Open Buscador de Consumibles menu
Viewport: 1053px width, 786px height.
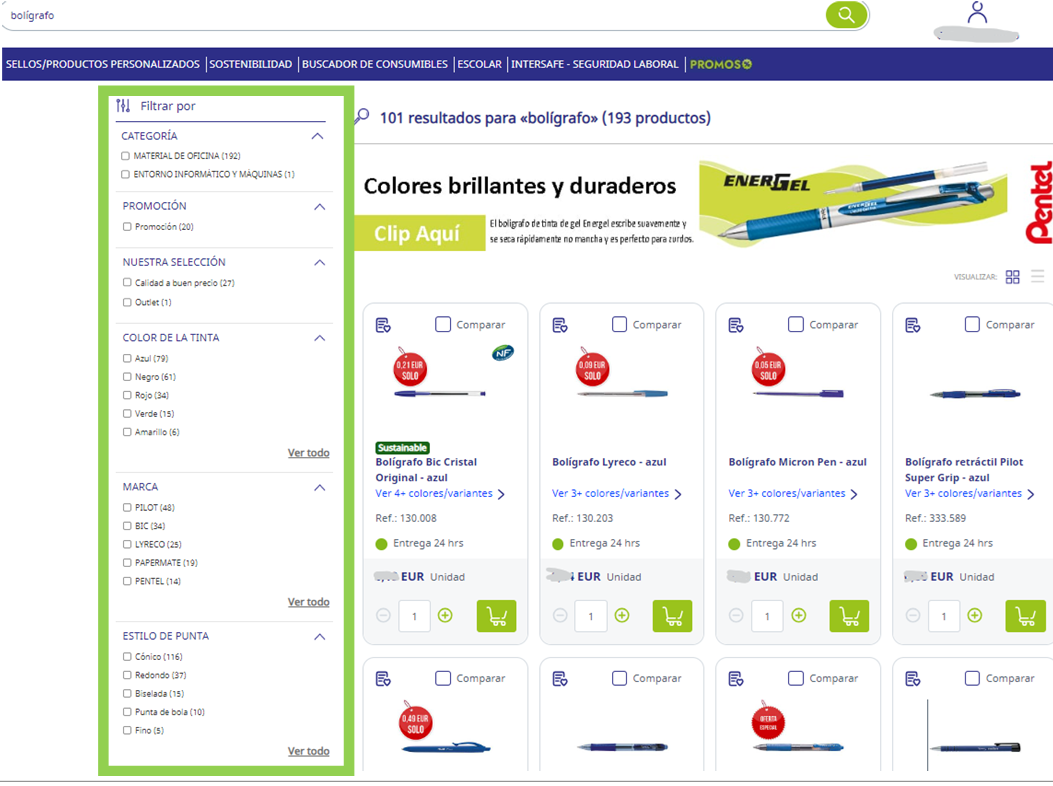click(x=375, y=64)
